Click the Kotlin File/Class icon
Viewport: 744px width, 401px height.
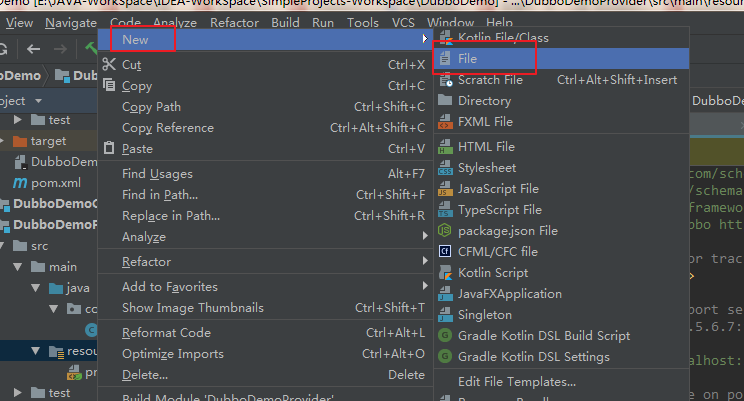(x=446, y=38)
